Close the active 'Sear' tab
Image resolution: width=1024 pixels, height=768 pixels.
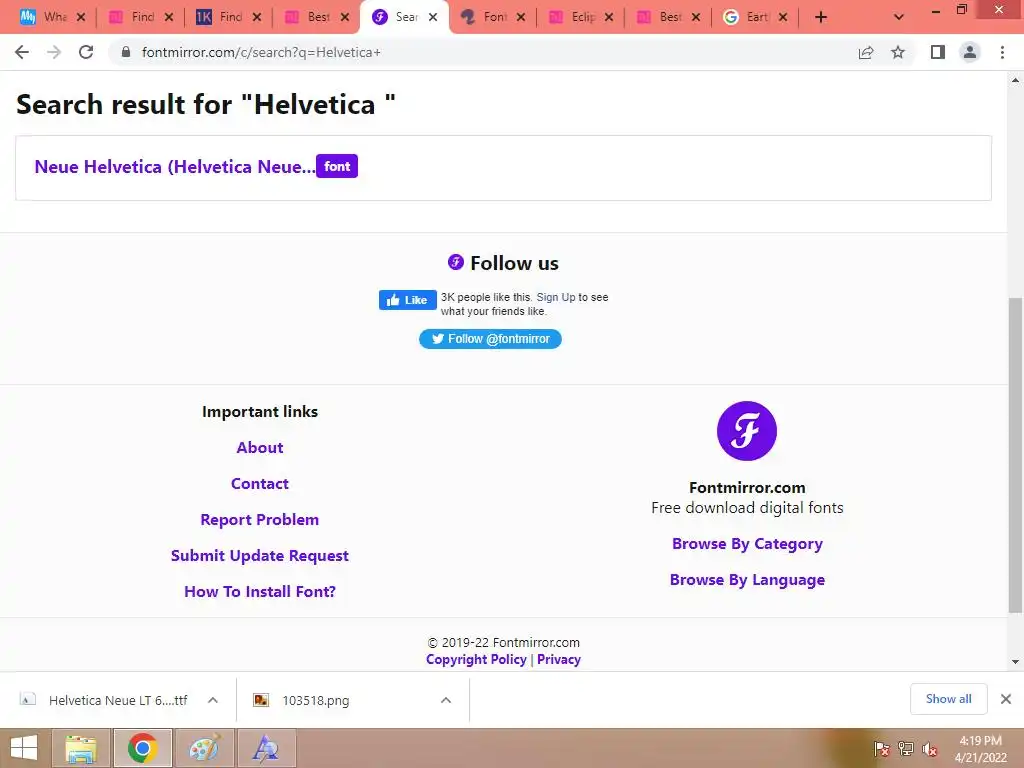click(433, 18)
